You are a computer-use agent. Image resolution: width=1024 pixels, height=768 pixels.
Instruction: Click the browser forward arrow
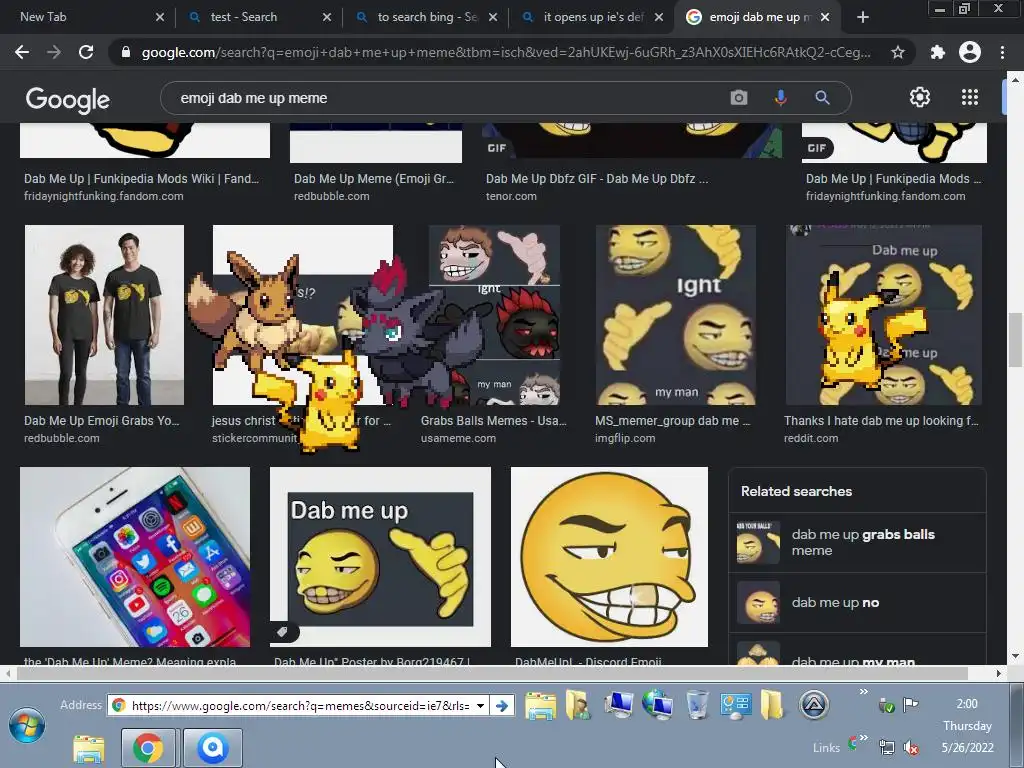point(54,52)
